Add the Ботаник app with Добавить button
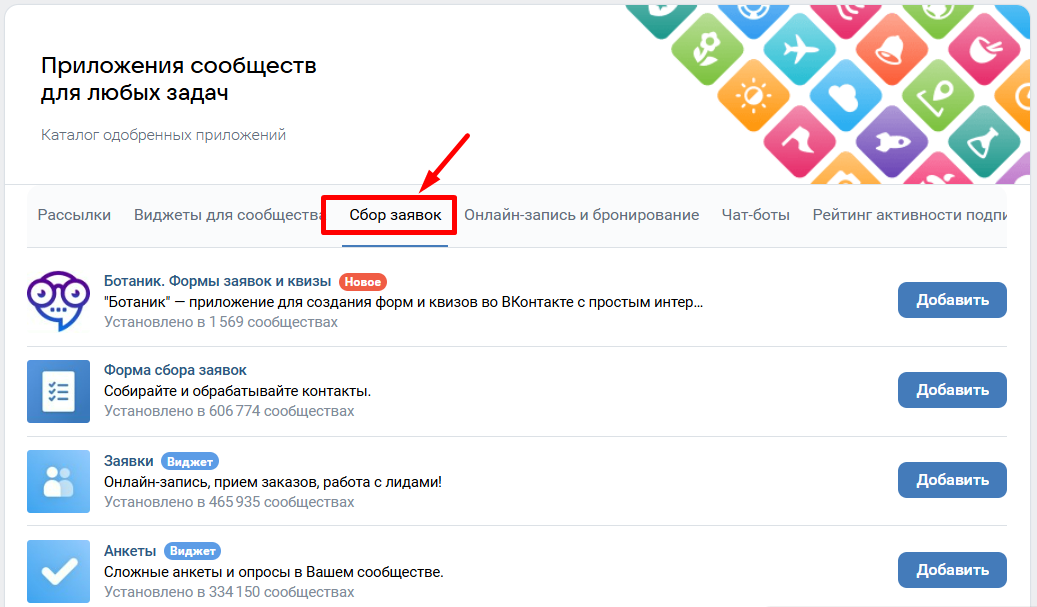1037x607 pixels. coord(952,300)
